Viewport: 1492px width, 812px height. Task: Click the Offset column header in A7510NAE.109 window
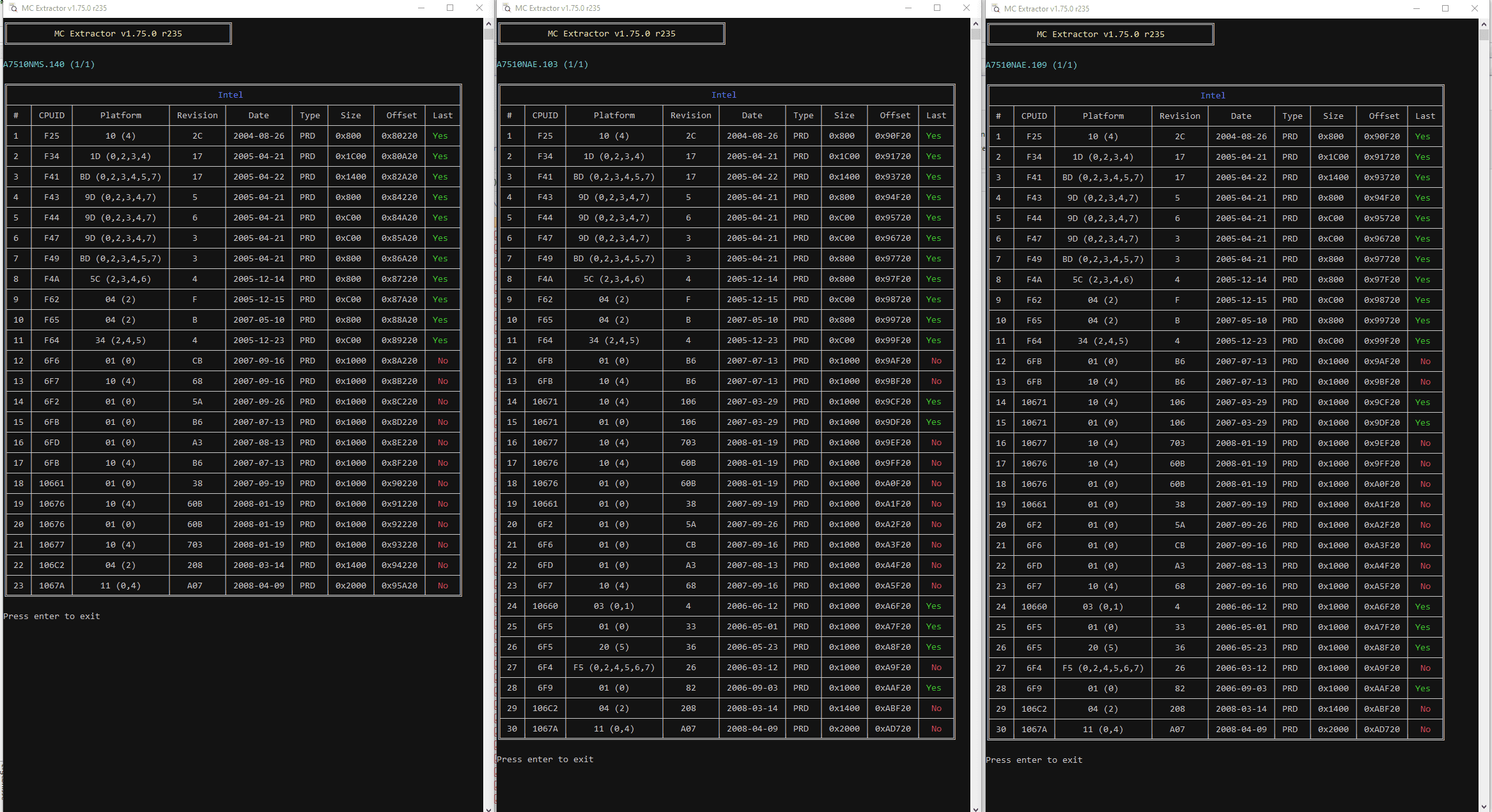(1385, 116)
